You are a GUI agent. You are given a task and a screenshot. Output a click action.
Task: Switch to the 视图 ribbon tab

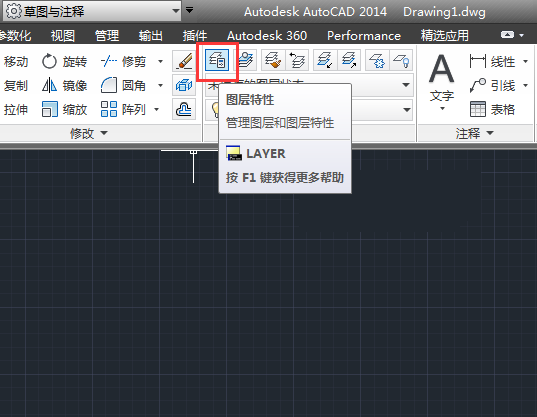click(x=63, y=36)
